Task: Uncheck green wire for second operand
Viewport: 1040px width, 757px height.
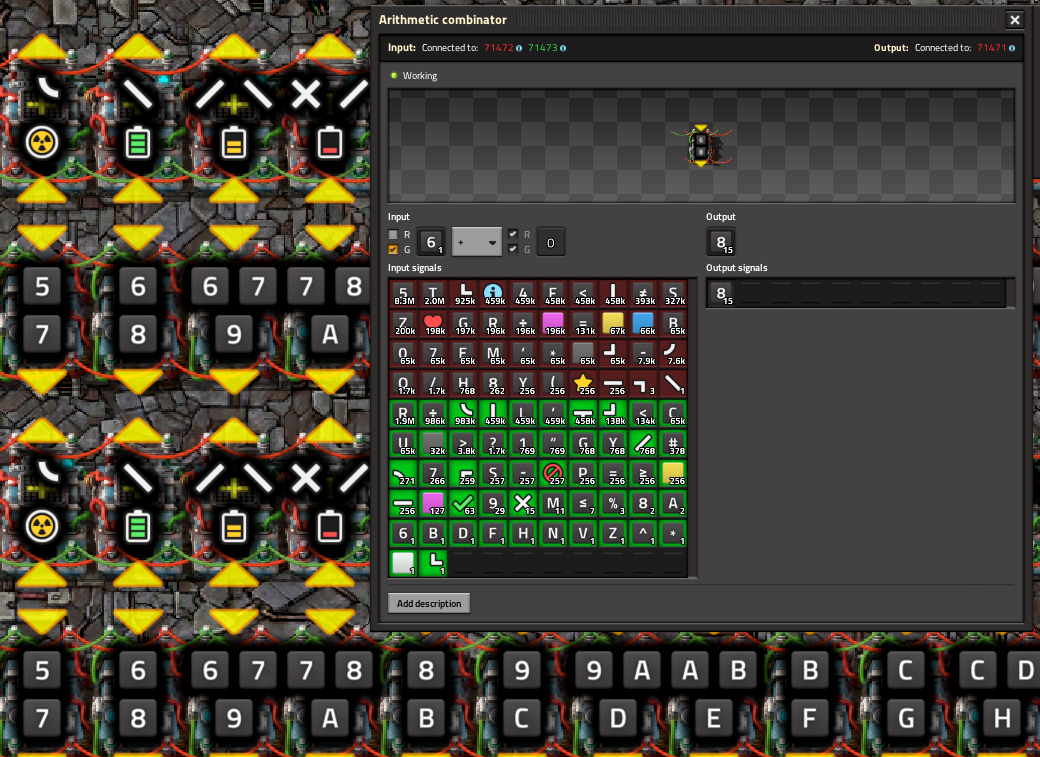Action: [513, 249]
